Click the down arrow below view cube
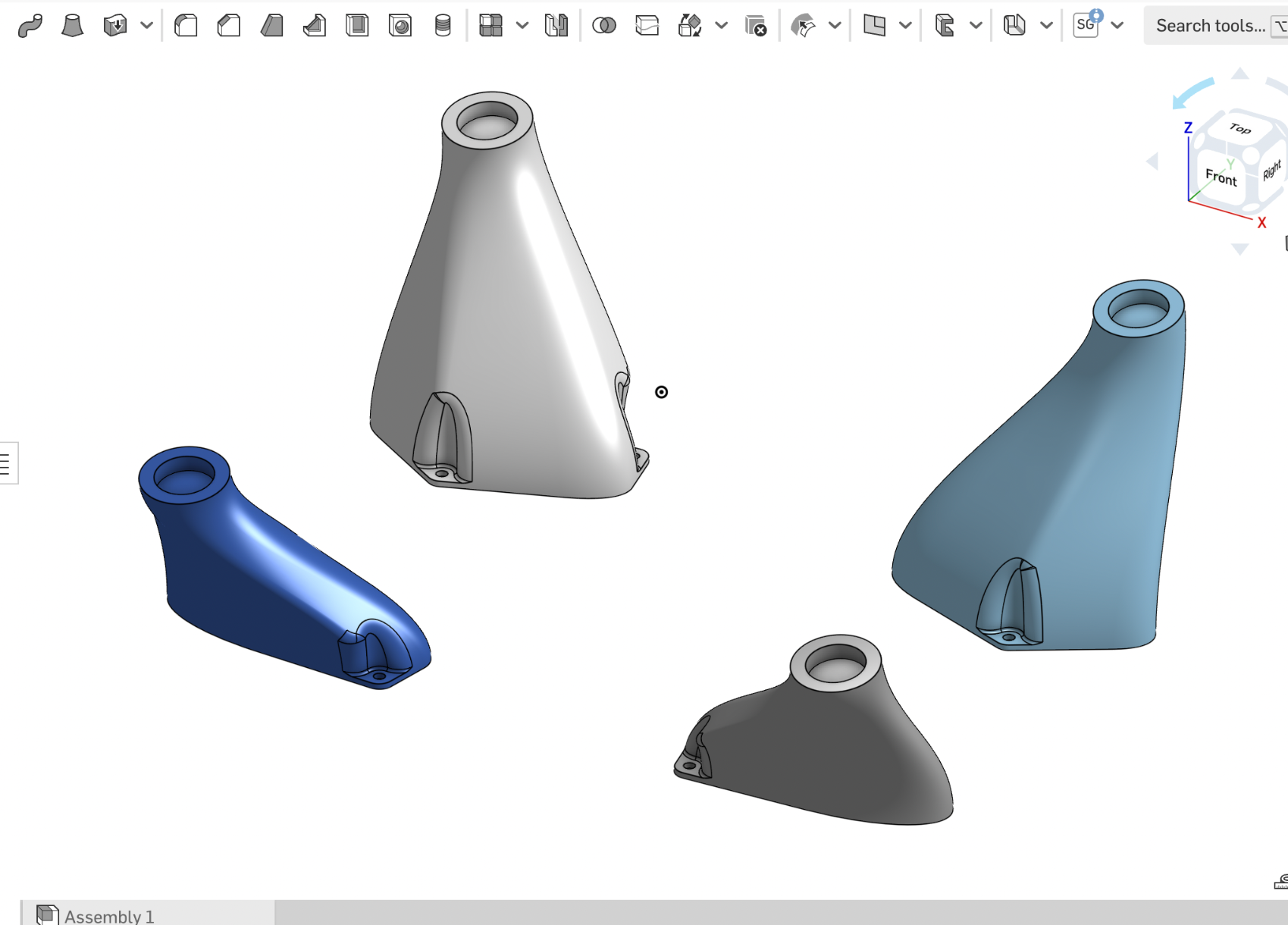 click(x=1240, y=249)
